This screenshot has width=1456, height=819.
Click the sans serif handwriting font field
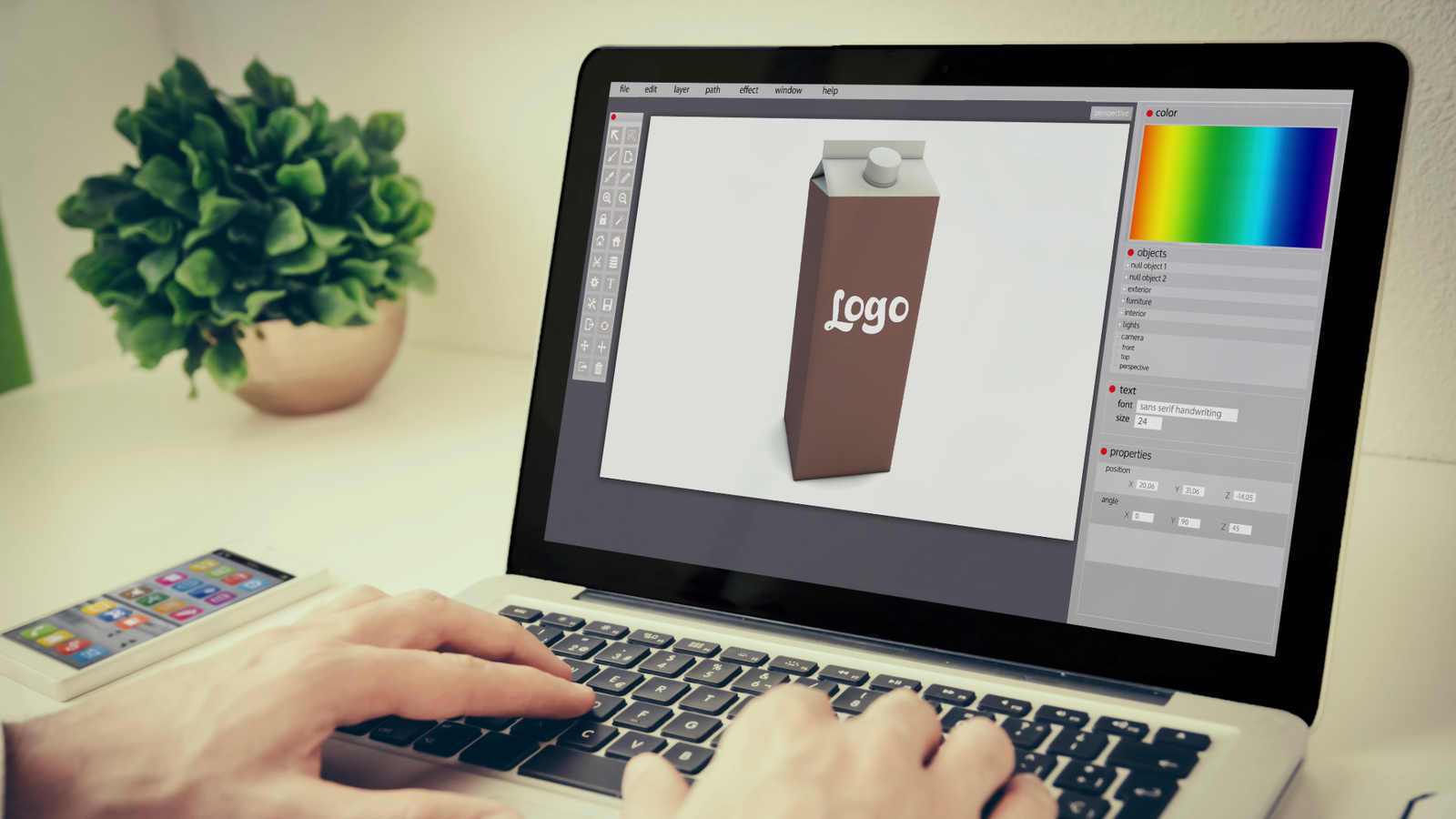1187,410
